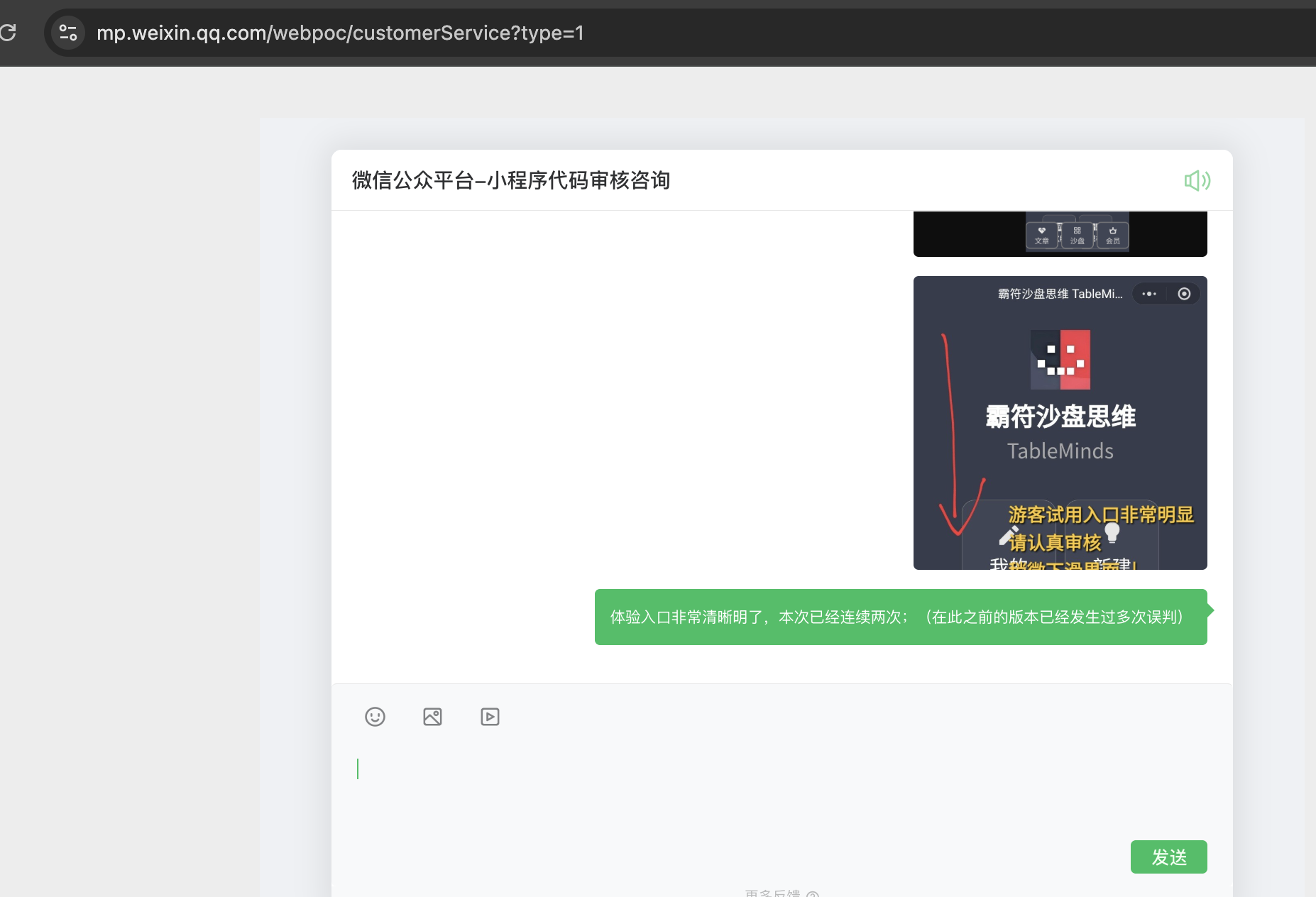Toggle the sound notification speaker icon
This screenshot has height=897, width=1316.
[x=1197, y=180]
